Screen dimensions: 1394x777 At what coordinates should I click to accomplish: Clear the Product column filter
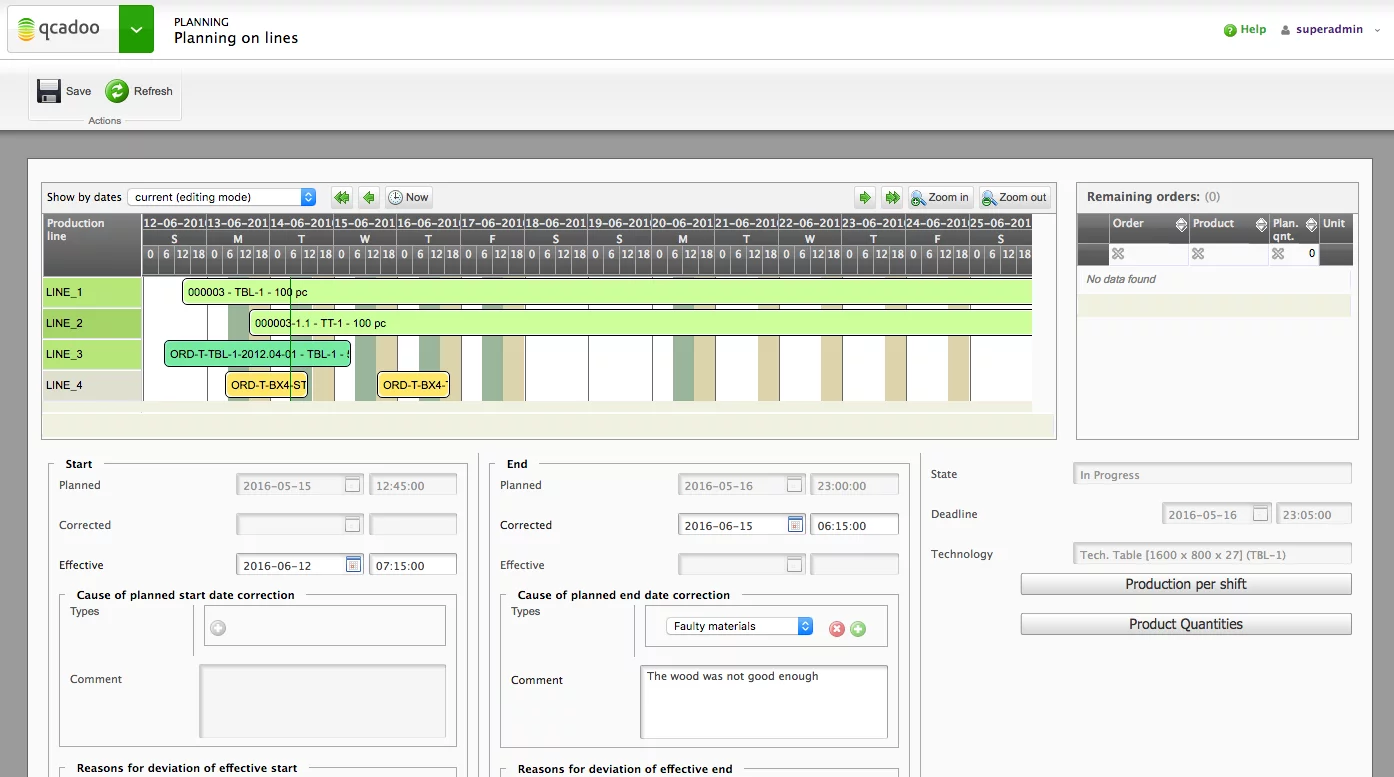pyautogui.click(x=1198, y=254)
